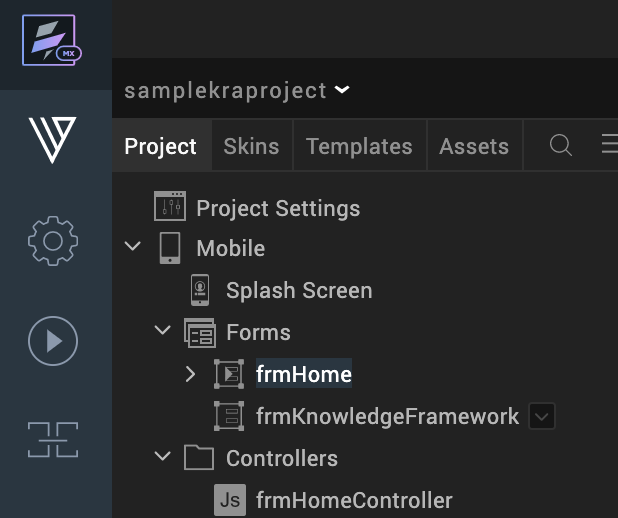Click the Js icon of frmHomeController
This screenshot has width=618, height=518.
coord(230,500)
